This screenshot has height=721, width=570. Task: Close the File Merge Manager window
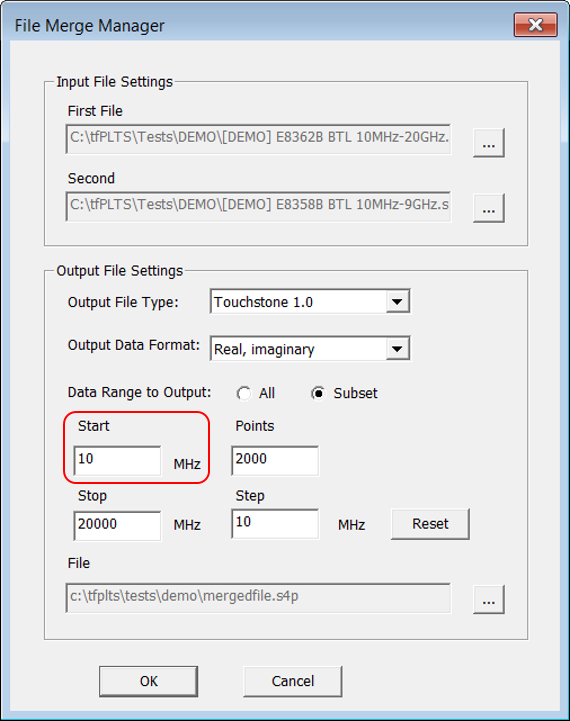(536, 24)
